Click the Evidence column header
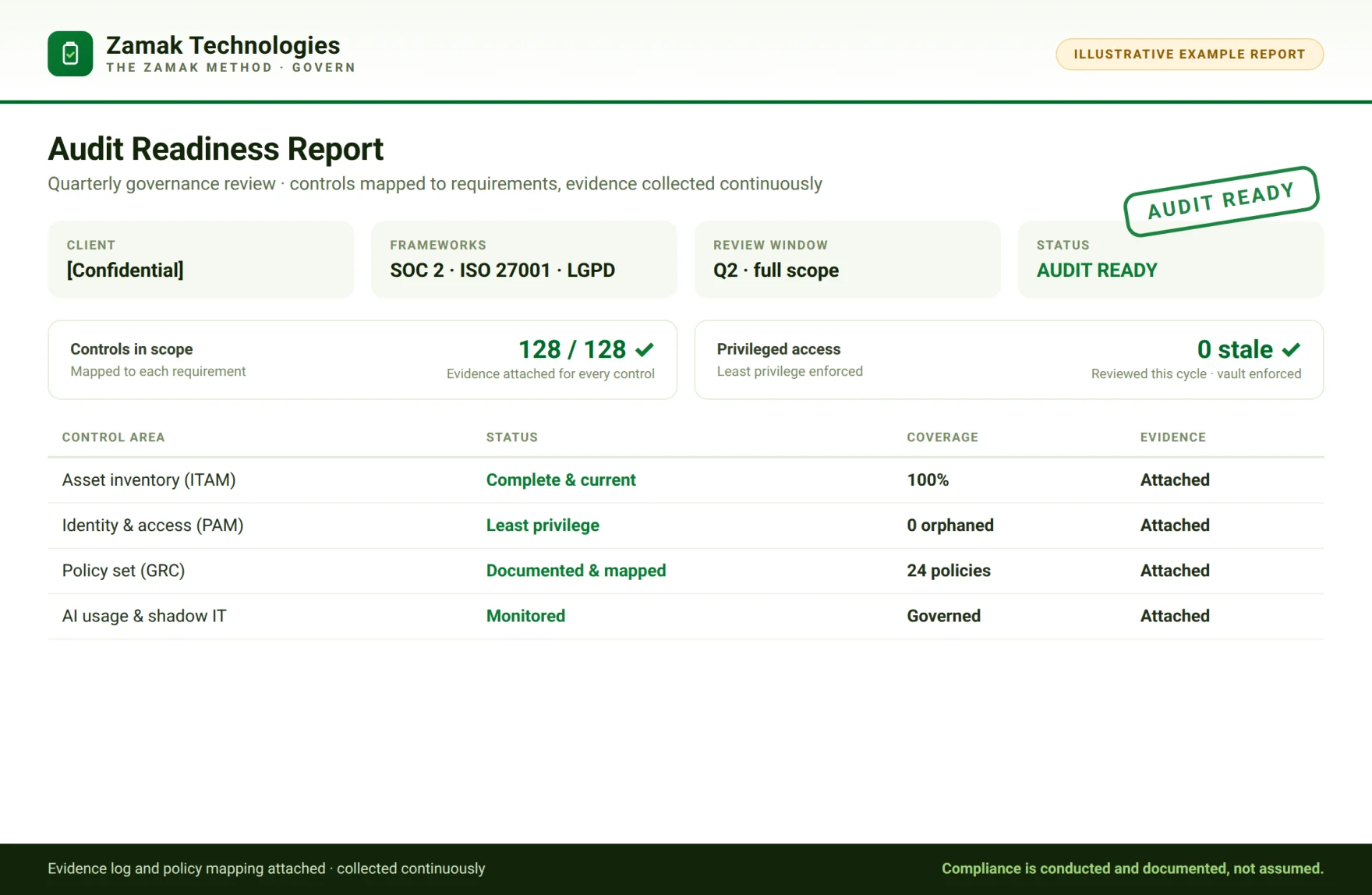Viewport: 1372px width, 895px height. [x=1173, y=437]
